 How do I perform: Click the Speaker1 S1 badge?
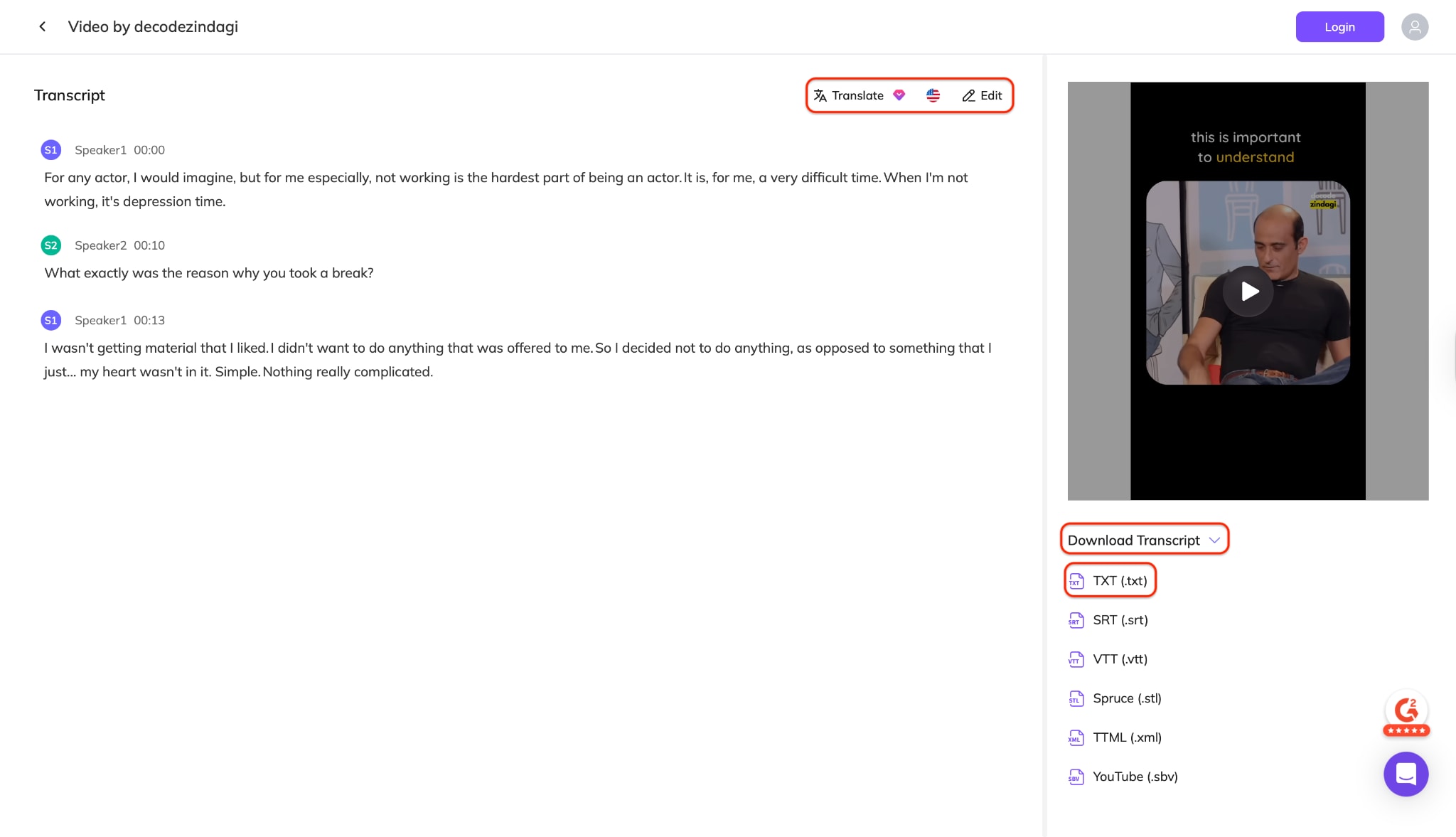[x=50, y=149]
